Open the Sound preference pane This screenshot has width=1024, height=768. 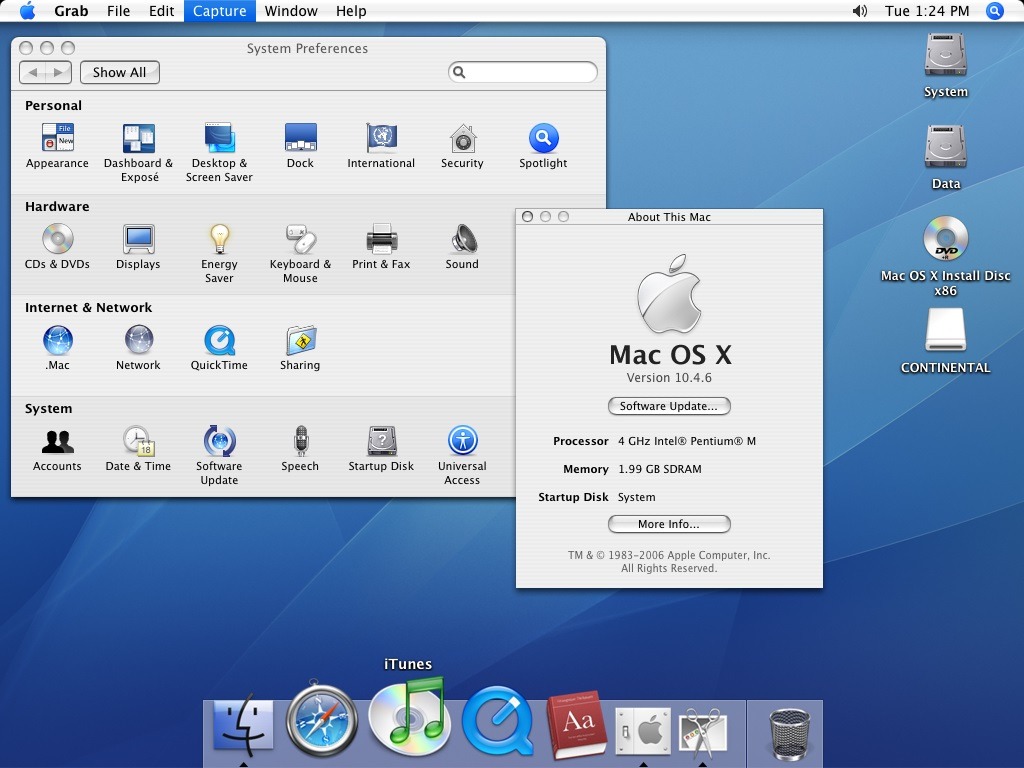[x=461, y=237]
